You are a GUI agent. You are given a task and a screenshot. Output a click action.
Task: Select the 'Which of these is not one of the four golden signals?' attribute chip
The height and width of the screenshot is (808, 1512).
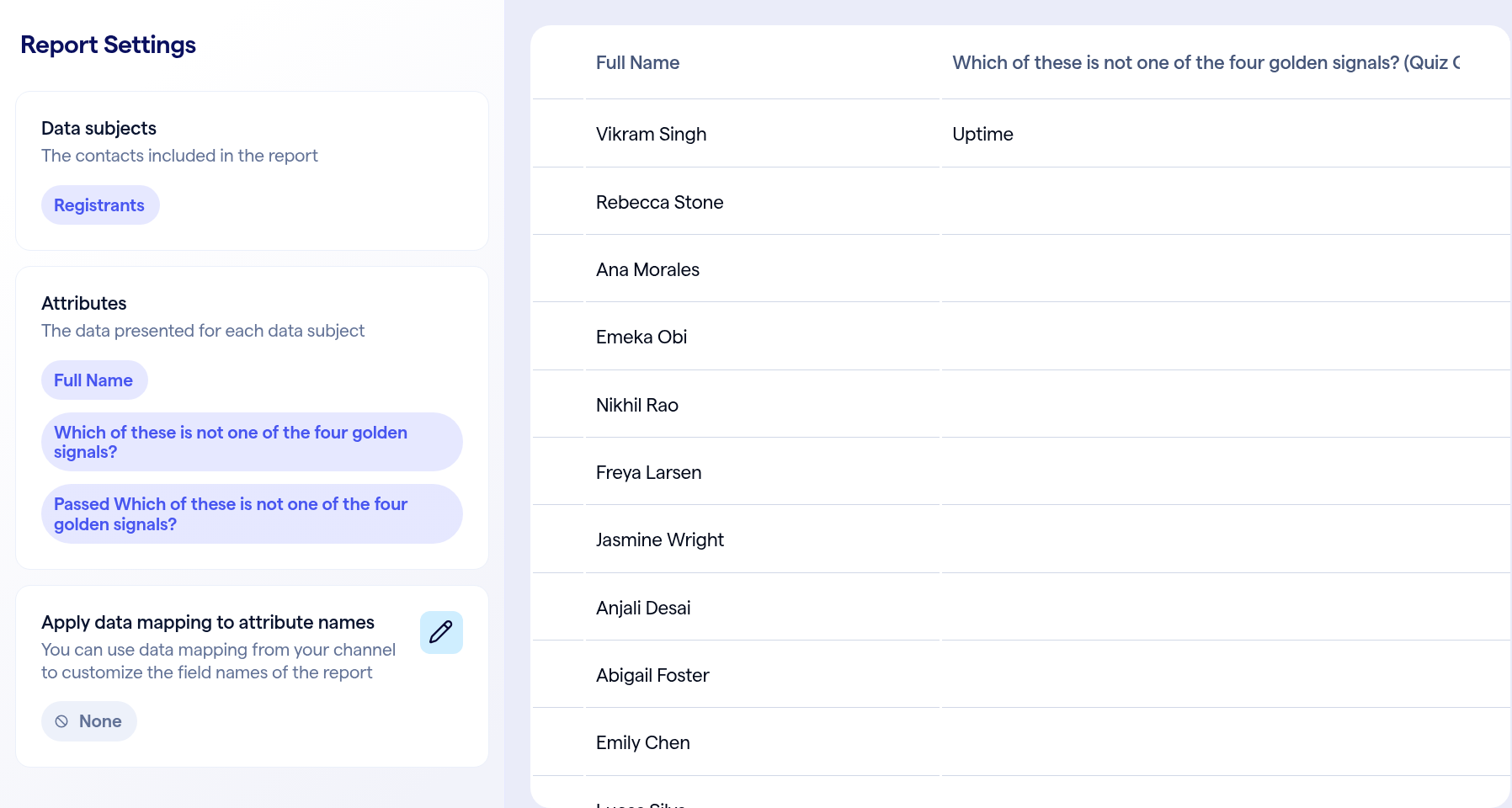(x=252, y=442)
